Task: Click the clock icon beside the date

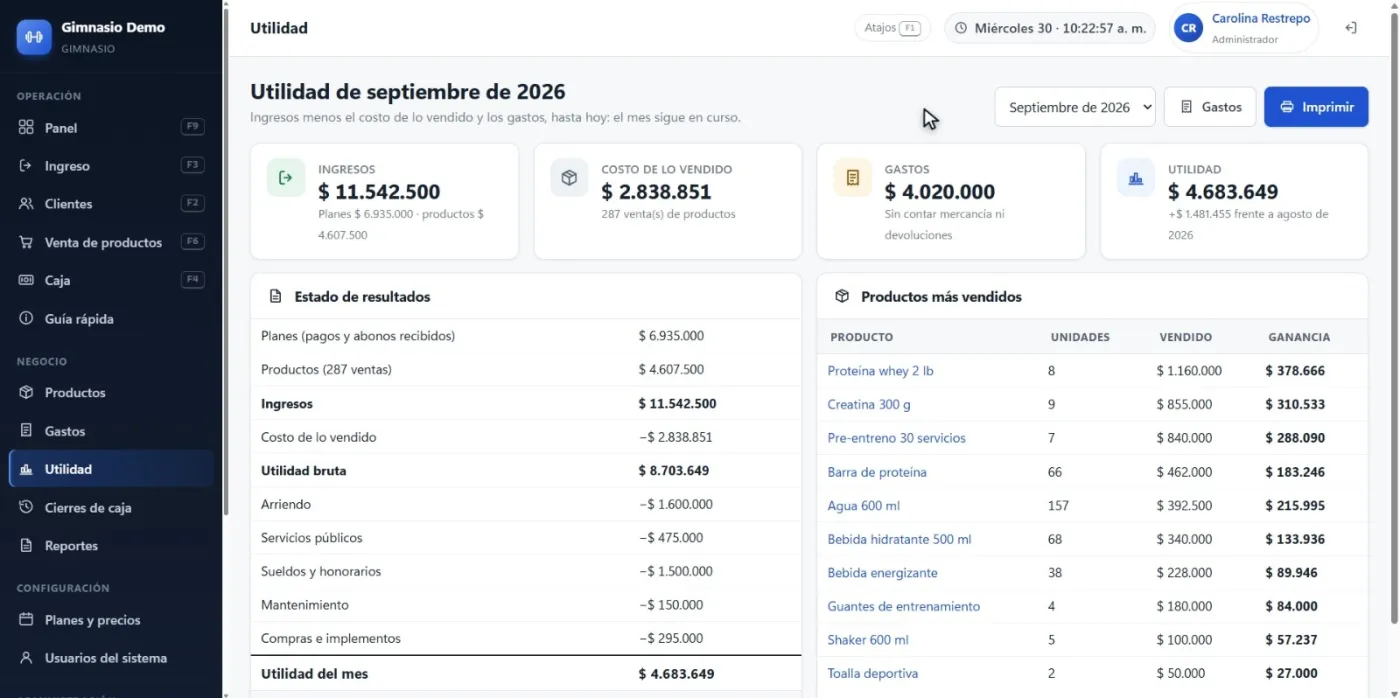Action: pos(961,28)
